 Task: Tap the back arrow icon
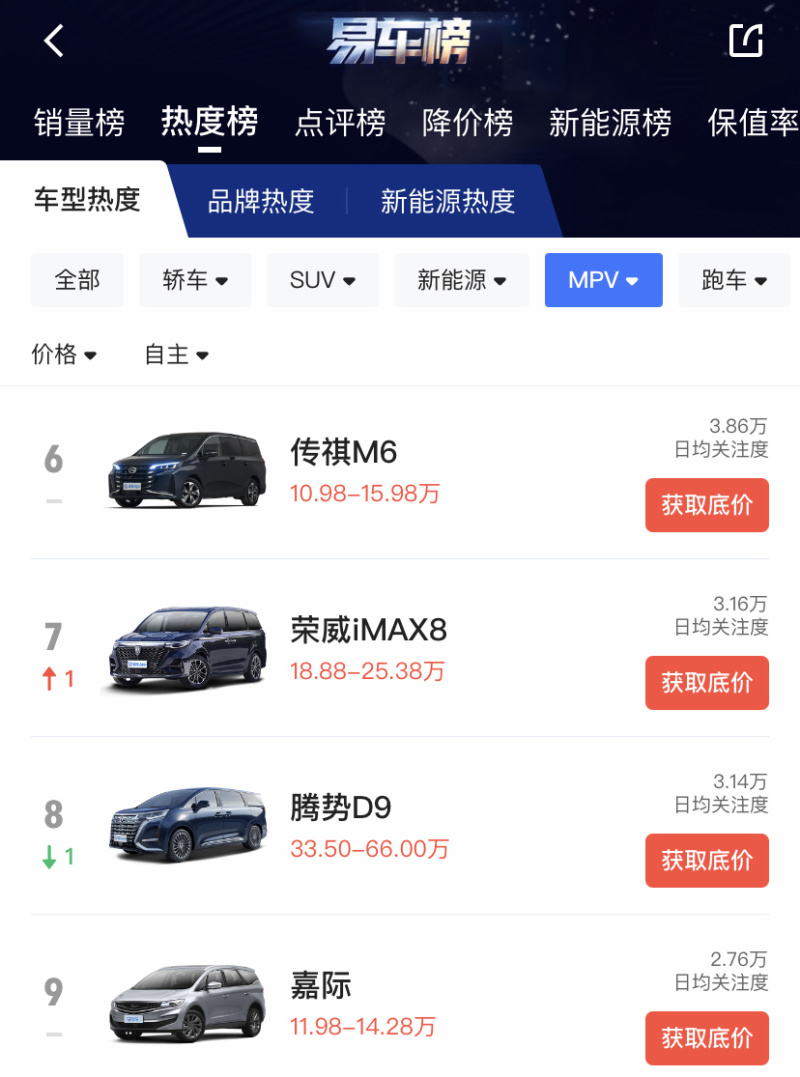pyautogui.click(x=54, y=41)
